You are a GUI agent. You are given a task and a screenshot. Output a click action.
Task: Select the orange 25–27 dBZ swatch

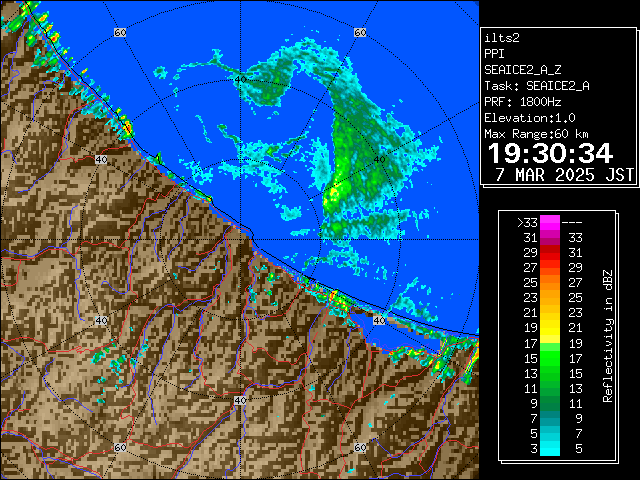(550, 283)
